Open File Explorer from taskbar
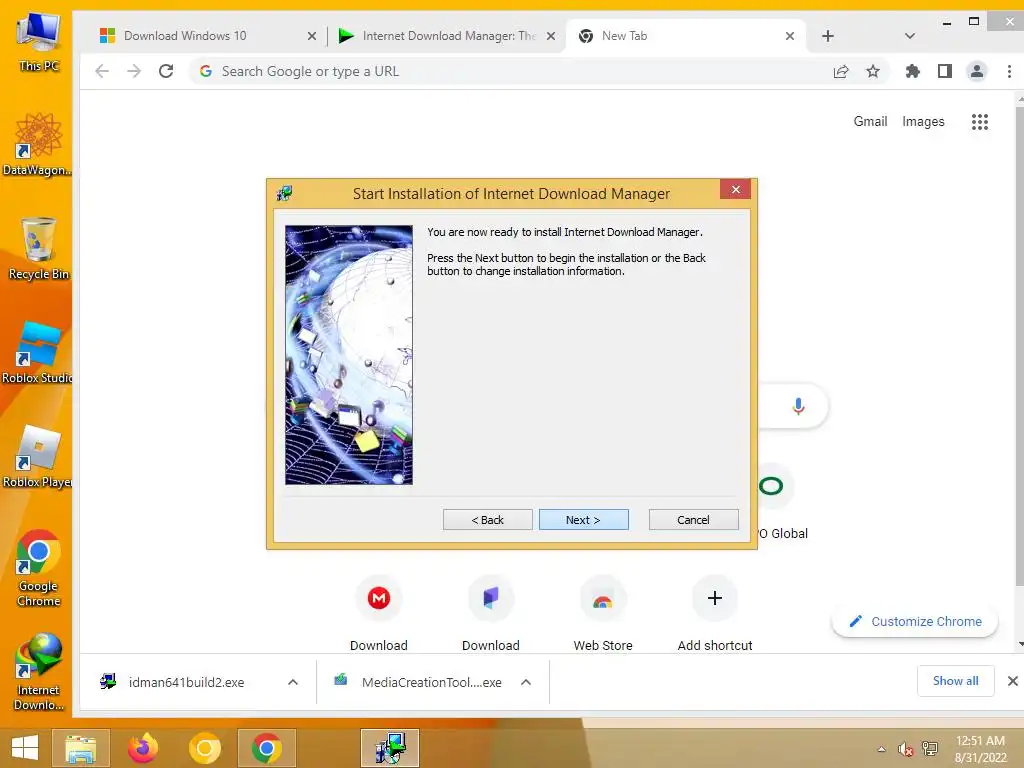 point(80,748)
